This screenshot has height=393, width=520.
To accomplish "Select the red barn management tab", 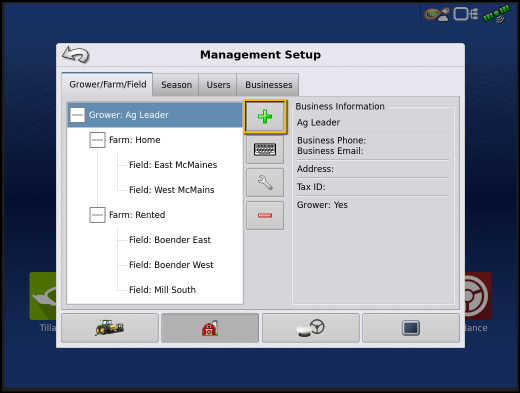I will [210, 328].
